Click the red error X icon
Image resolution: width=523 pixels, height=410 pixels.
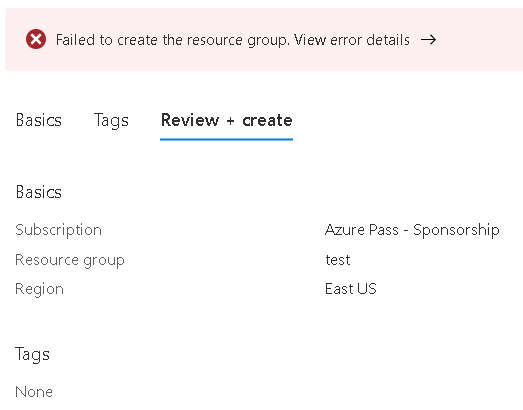coord(36,39)
